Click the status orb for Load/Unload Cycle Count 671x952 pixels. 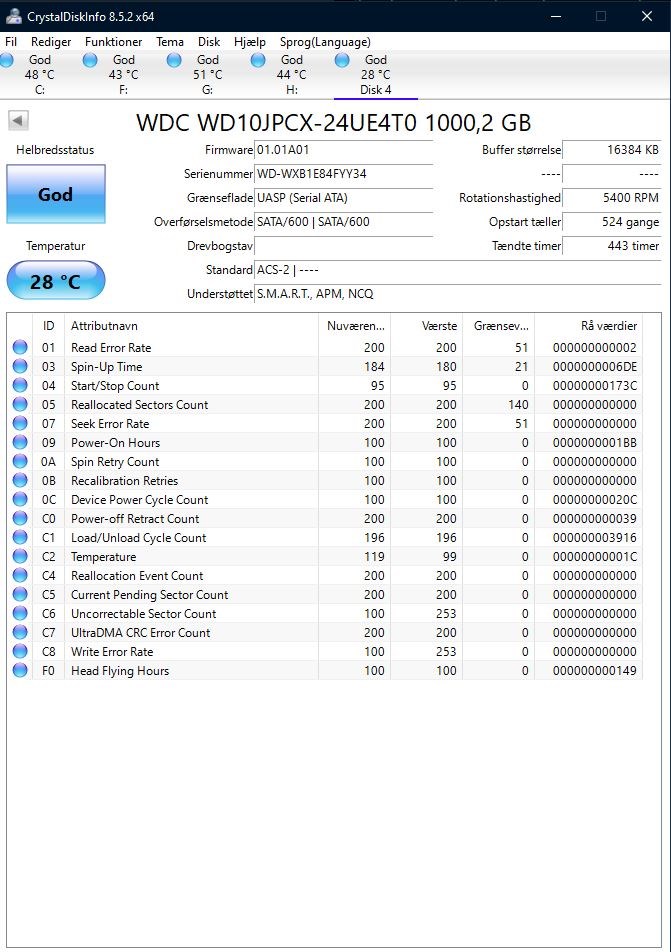pyautogui.click(x=20, y=537)
